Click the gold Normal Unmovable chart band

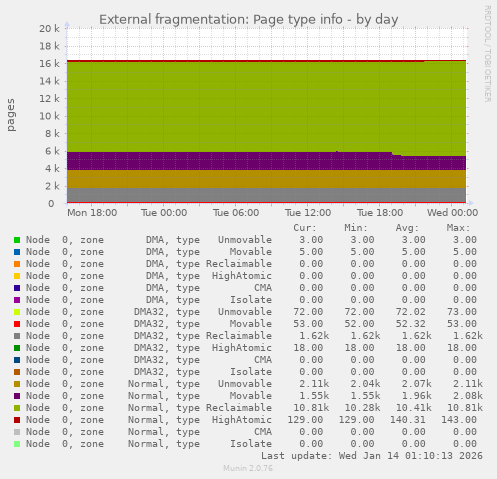pyautogui.click(x=266, y=179)
